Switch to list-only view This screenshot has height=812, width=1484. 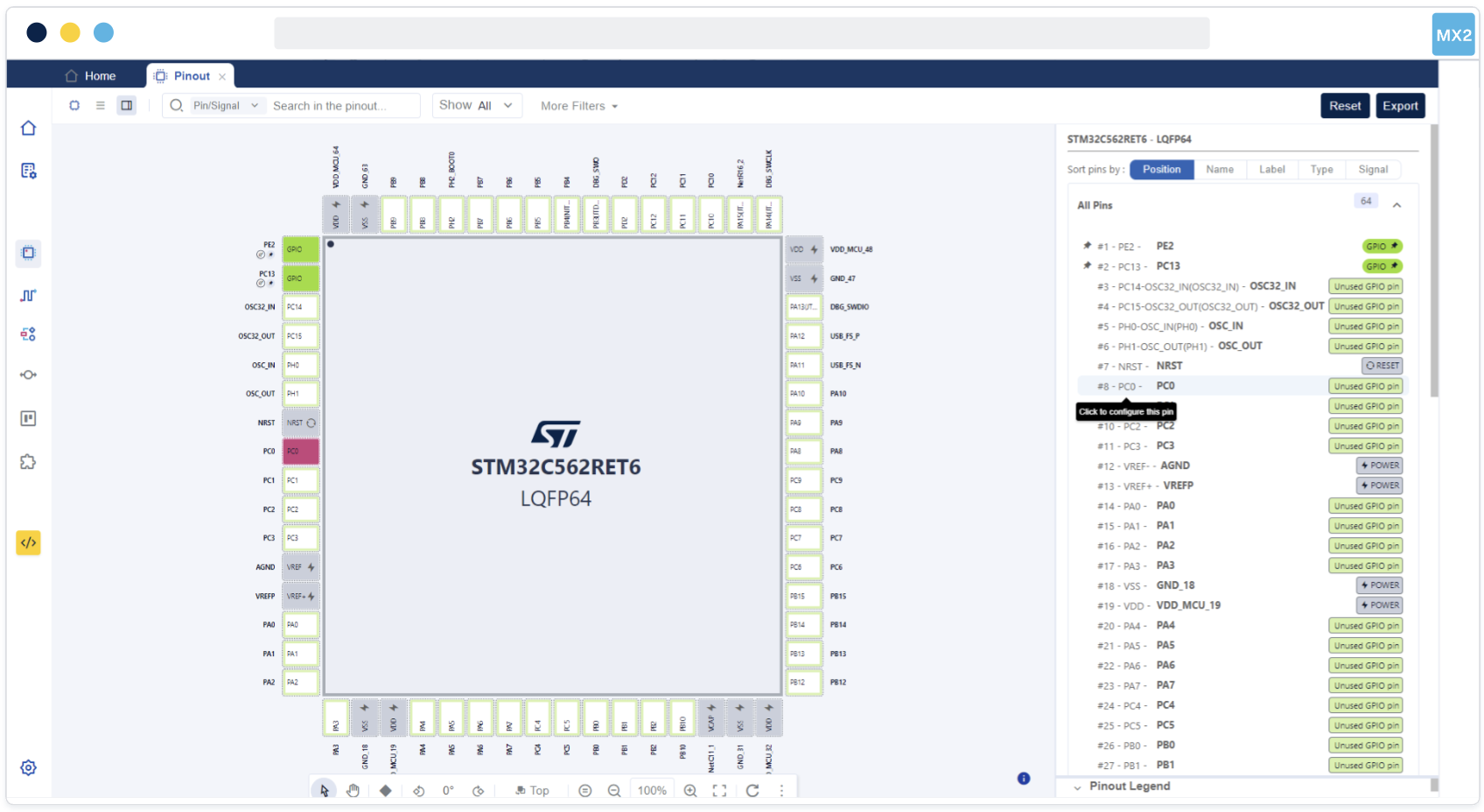tap(101, 106)
